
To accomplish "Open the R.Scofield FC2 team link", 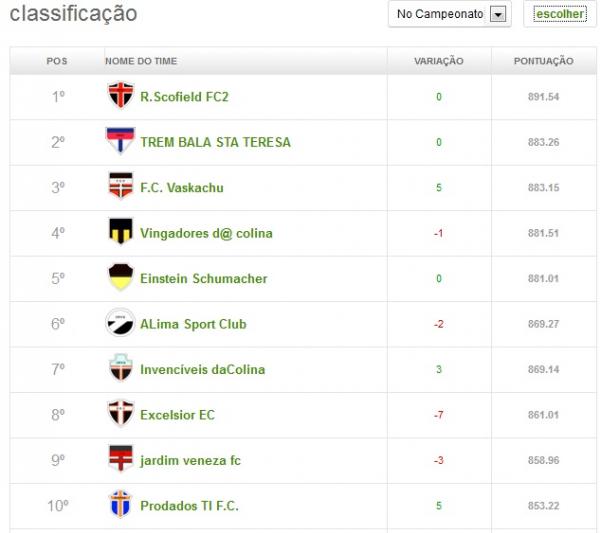I will 184,97.
